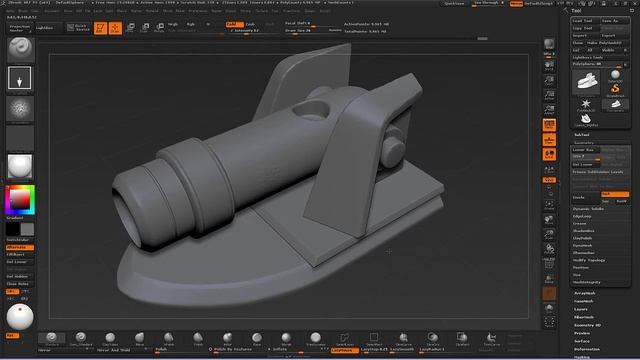Select the SelectLasso brush

pyautogui.click(x=344, y=339)
